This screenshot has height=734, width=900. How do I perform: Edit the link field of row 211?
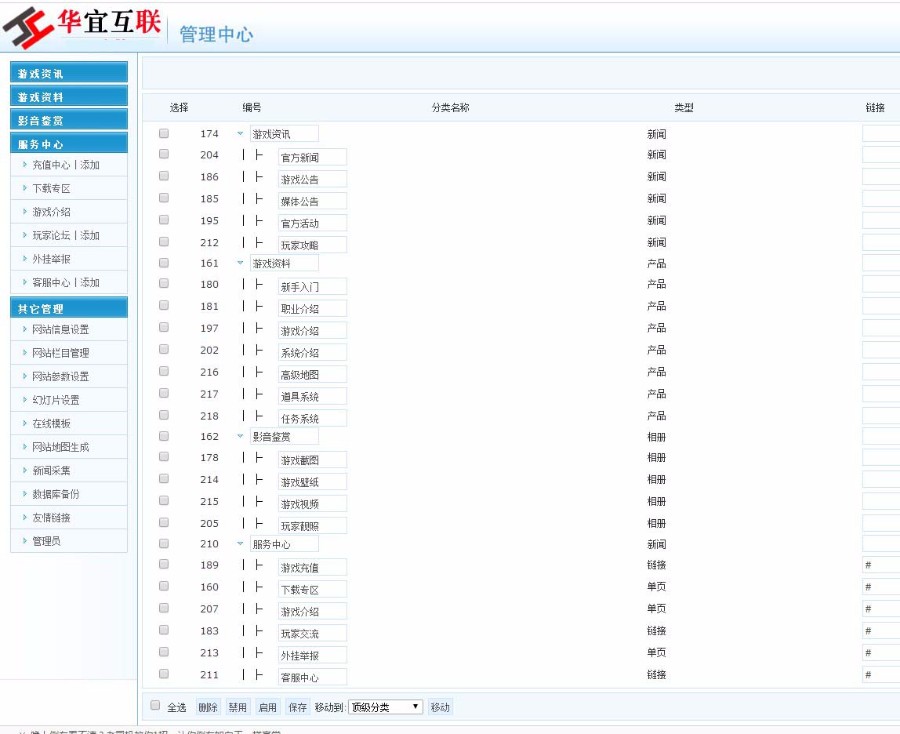(x=881, y=674)
